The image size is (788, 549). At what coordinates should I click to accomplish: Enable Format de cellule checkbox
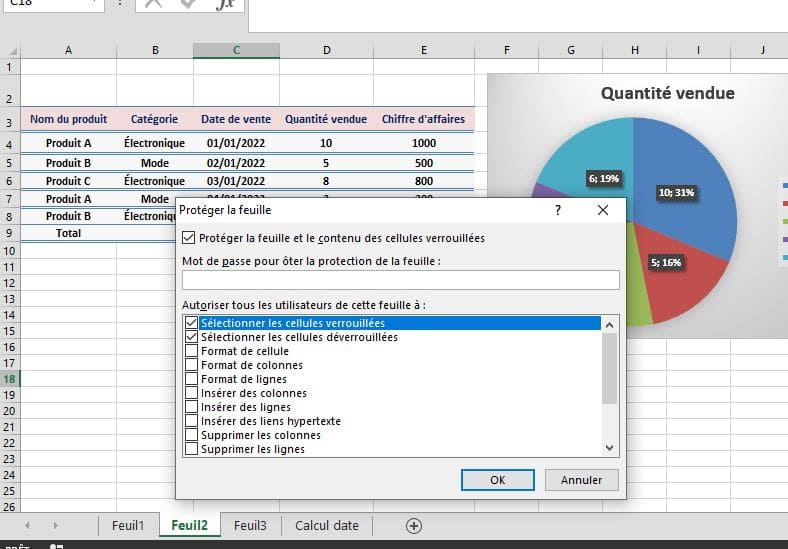tap(191, 350)
